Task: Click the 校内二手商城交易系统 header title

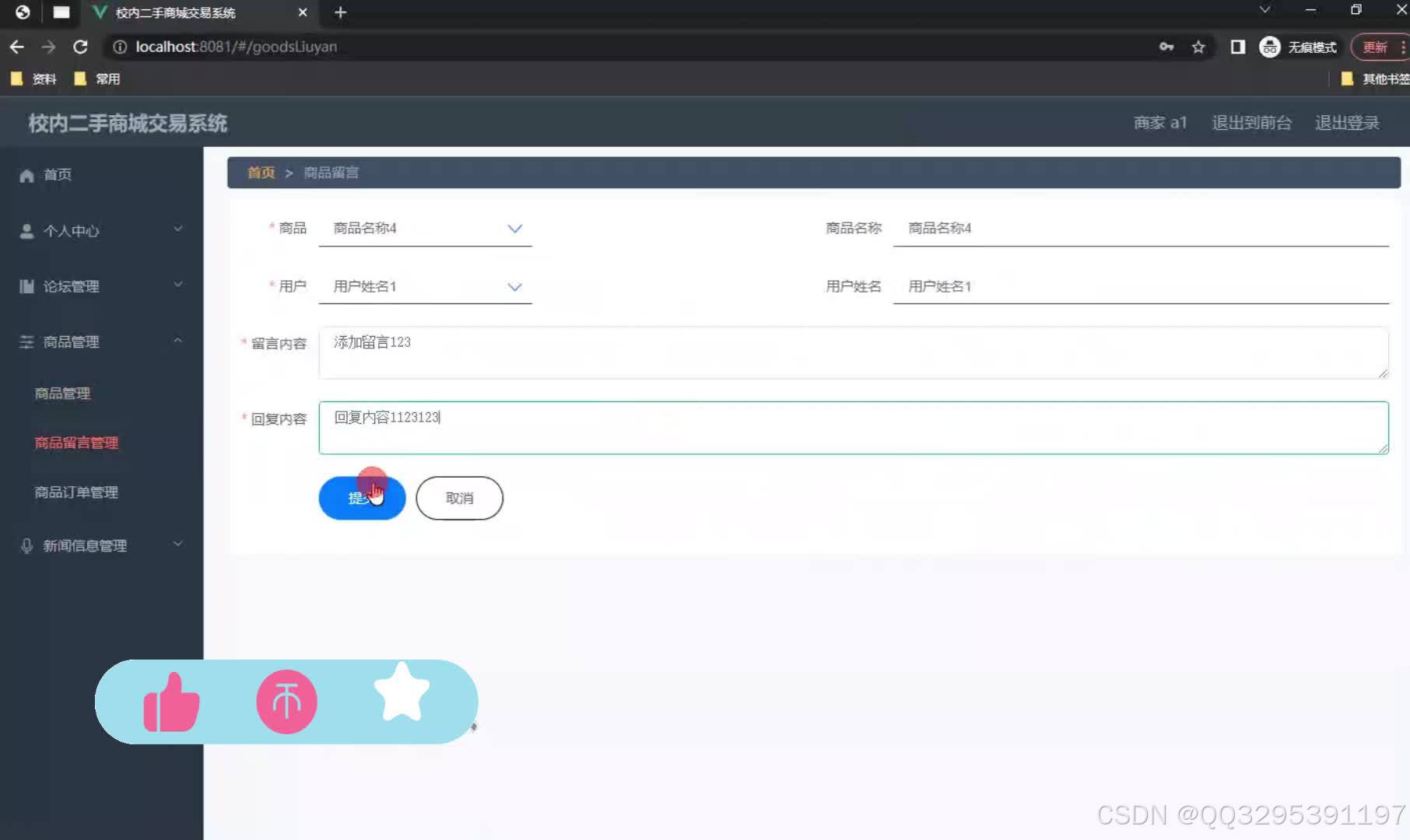Action: pyautogui.click(x=128, y=123)
